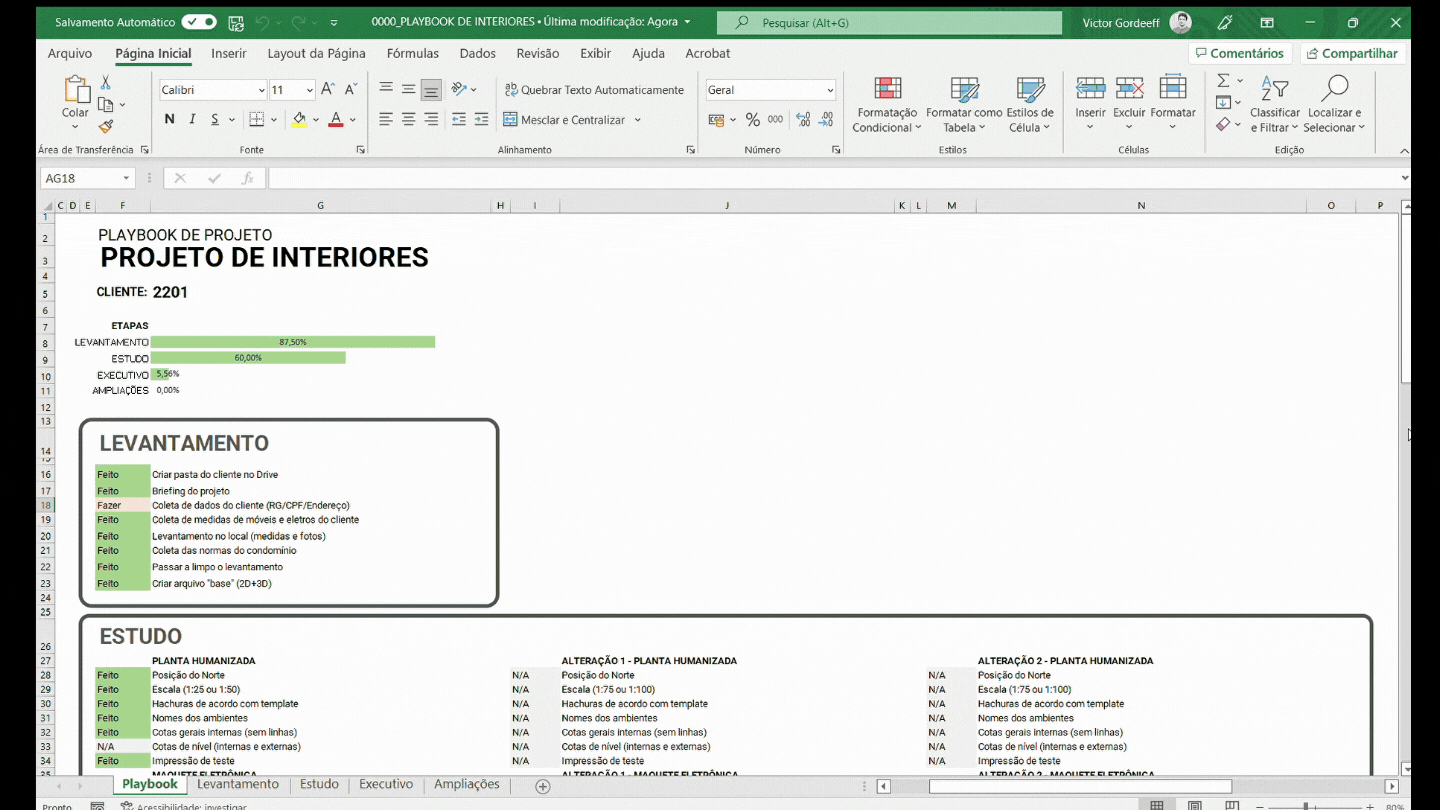The width and height of the screenshot is (1440, 810).
Task: Apply the yellow fill color
Action: pos(299,120)
